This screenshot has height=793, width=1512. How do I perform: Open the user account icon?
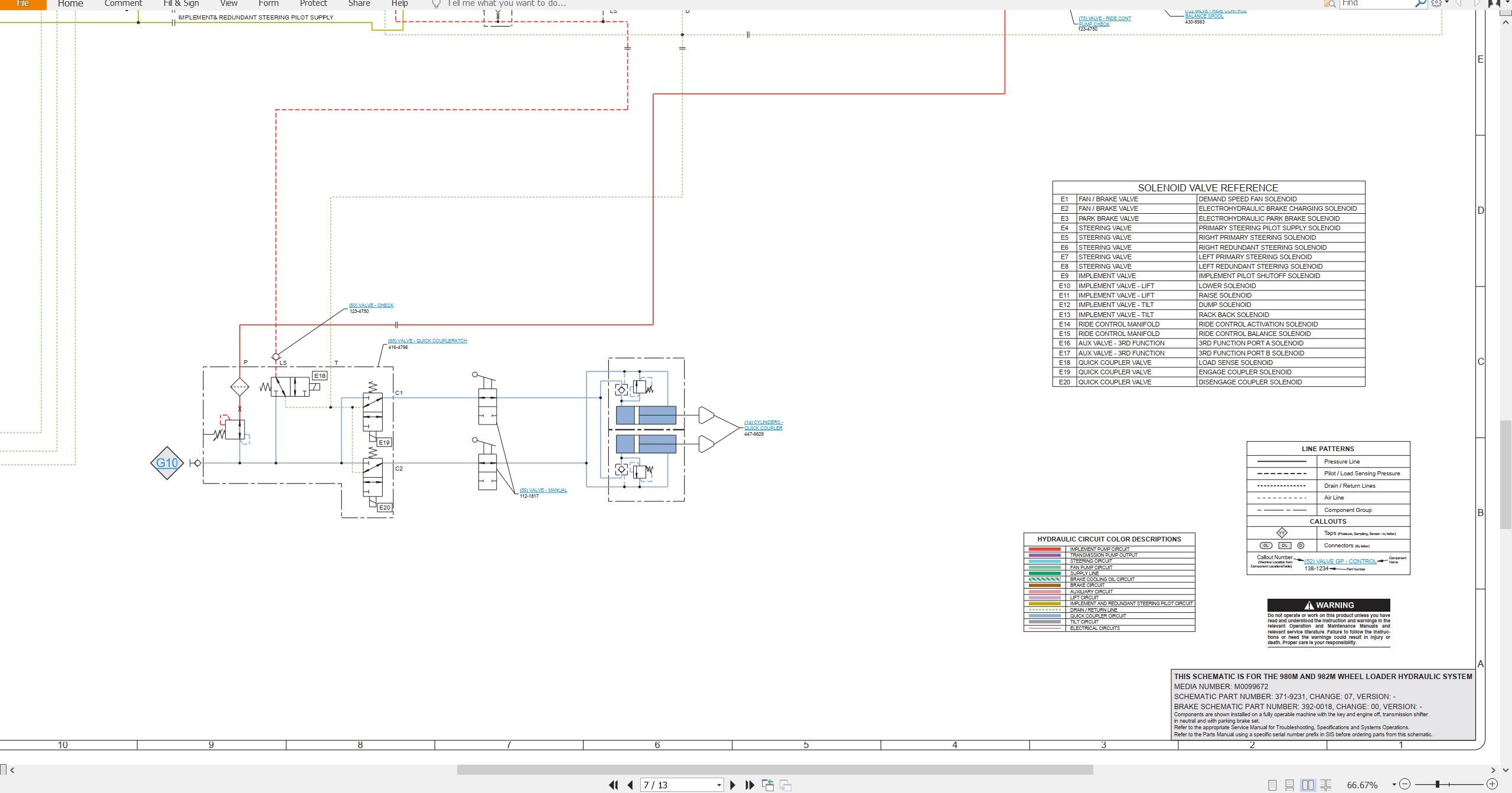1494,4
